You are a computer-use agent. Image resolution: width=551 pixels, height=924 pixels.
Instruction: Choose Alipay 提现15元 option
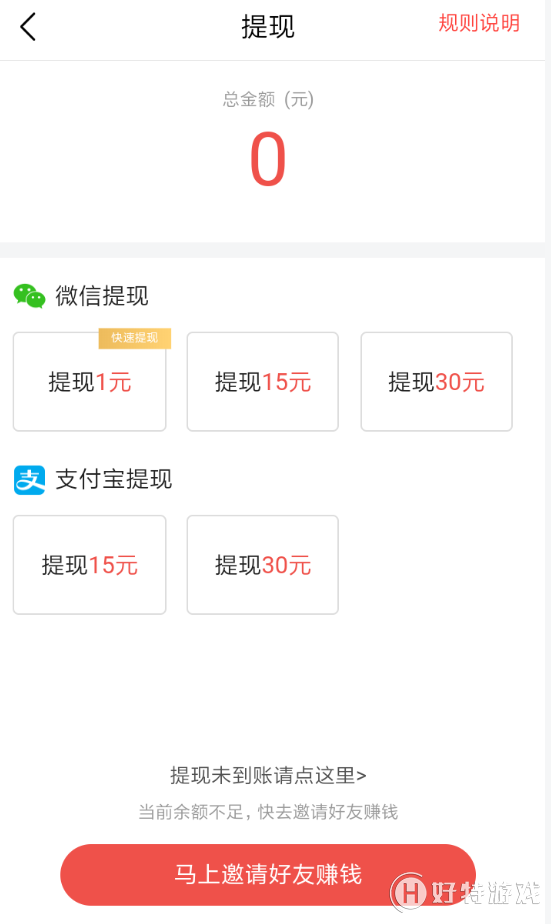point(90,565)
